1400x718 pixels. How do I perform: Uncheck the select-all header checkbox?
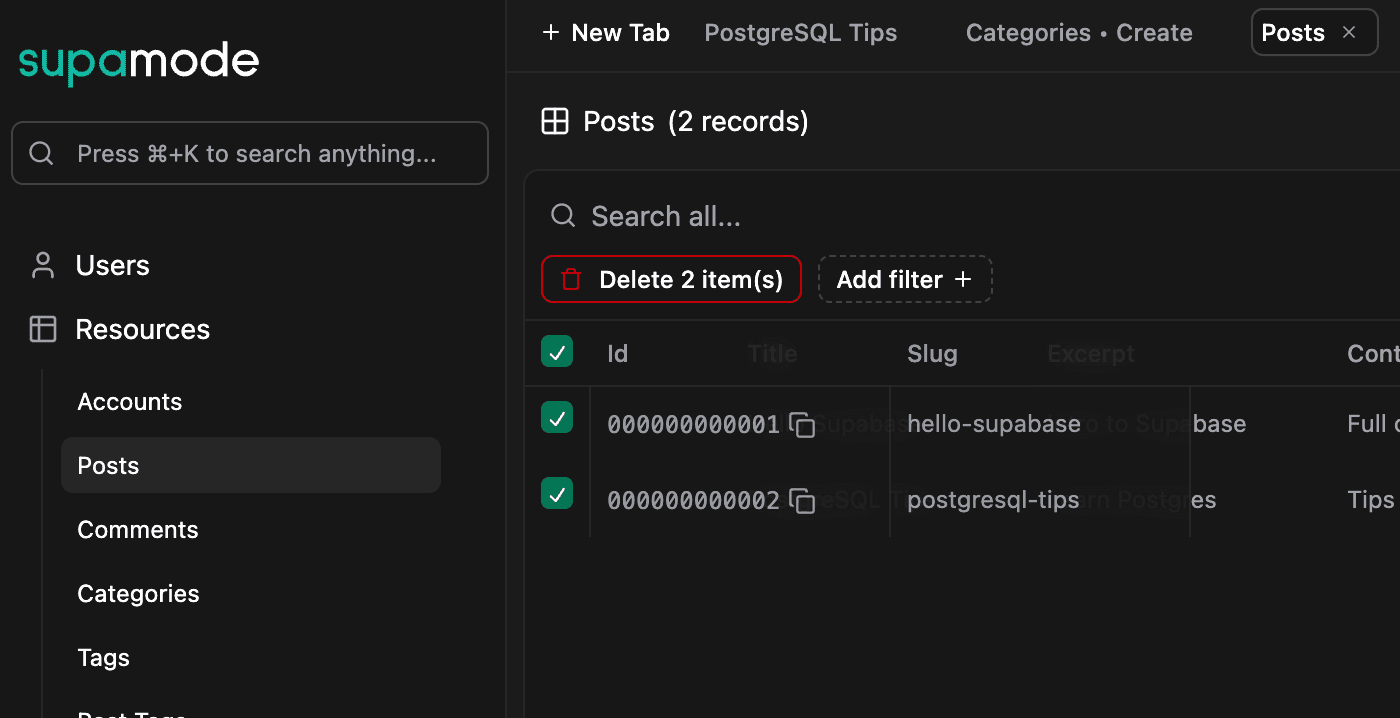click(x=557, y=351)
